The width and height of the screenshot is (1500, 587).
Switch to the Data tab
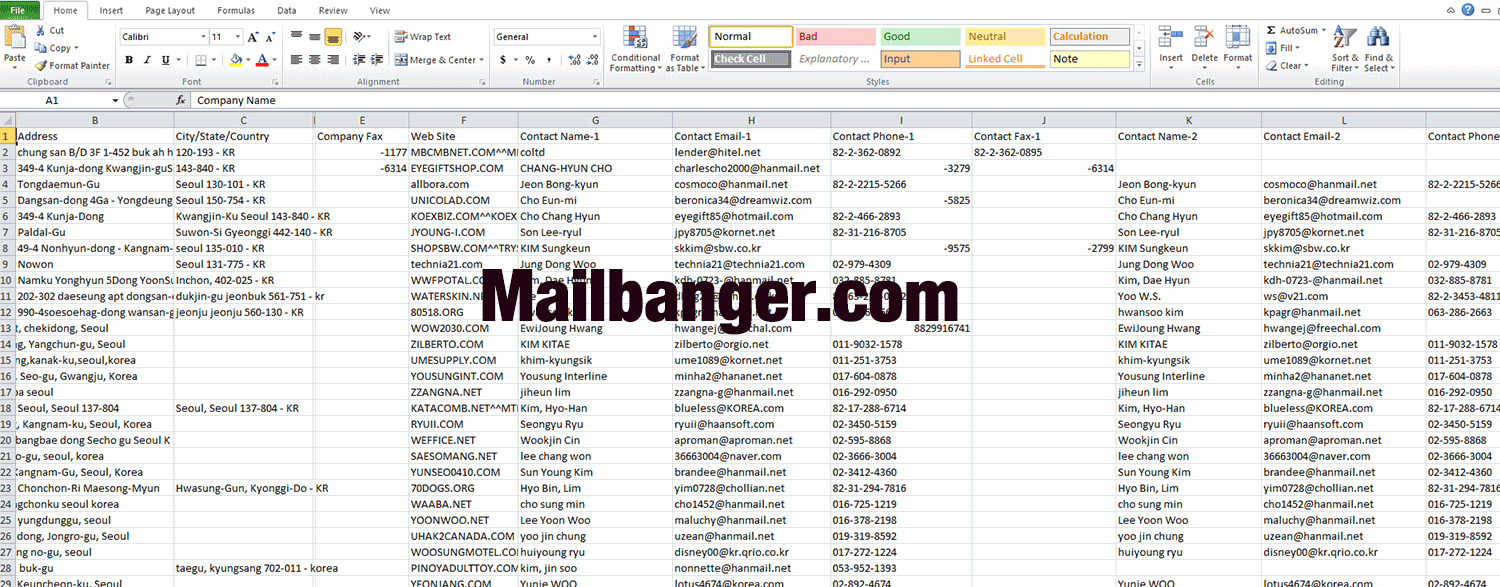pyautogui.click(x=287, y=11)
